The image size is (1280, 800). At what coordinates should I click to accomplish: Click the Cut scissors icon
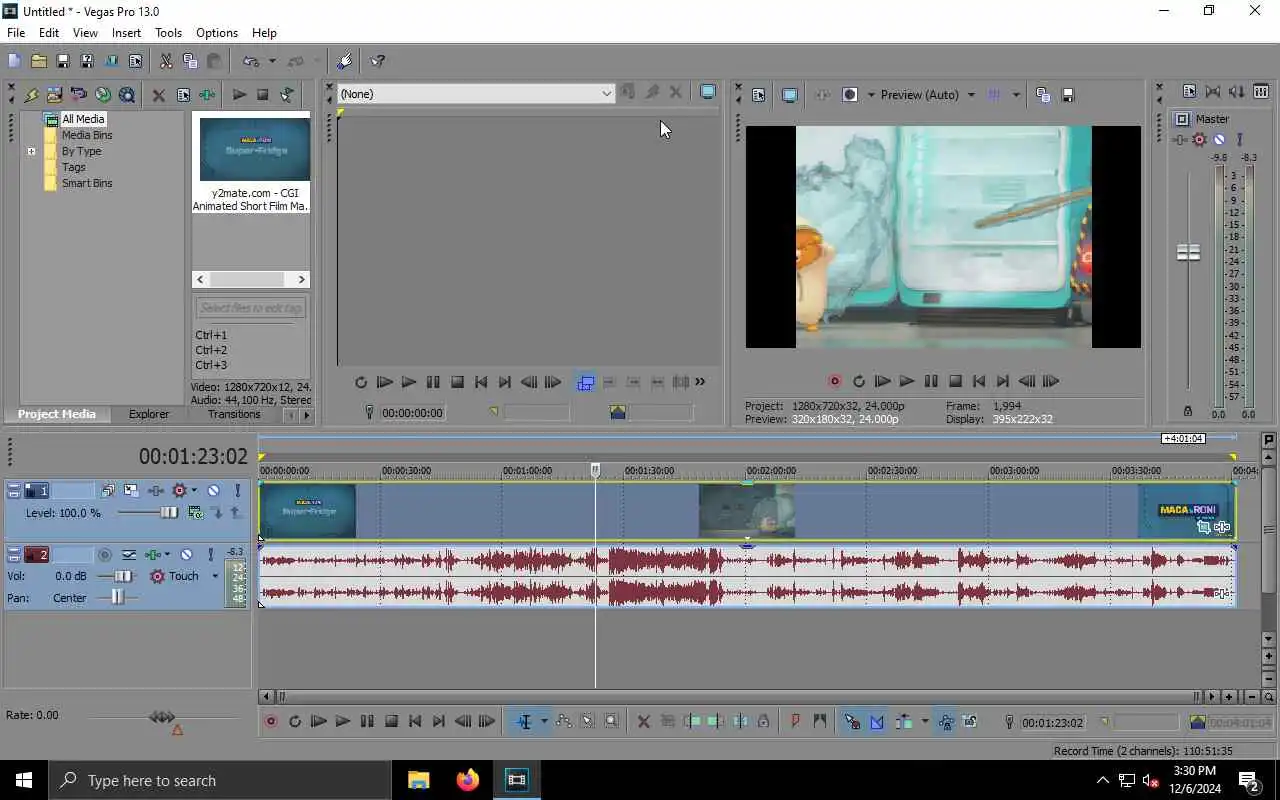[x=166, y=61]
